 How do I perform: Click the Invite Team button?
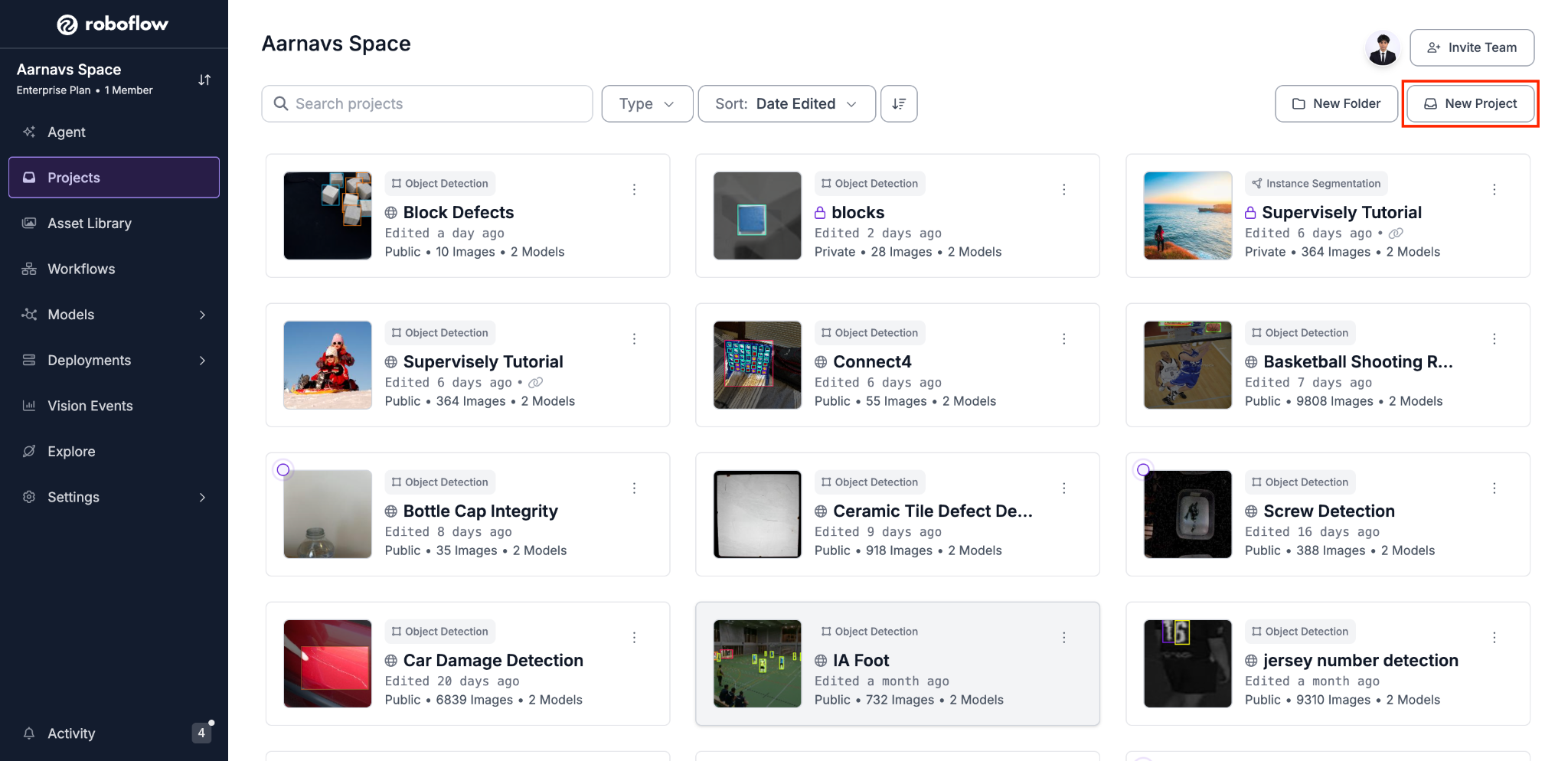1472,47
